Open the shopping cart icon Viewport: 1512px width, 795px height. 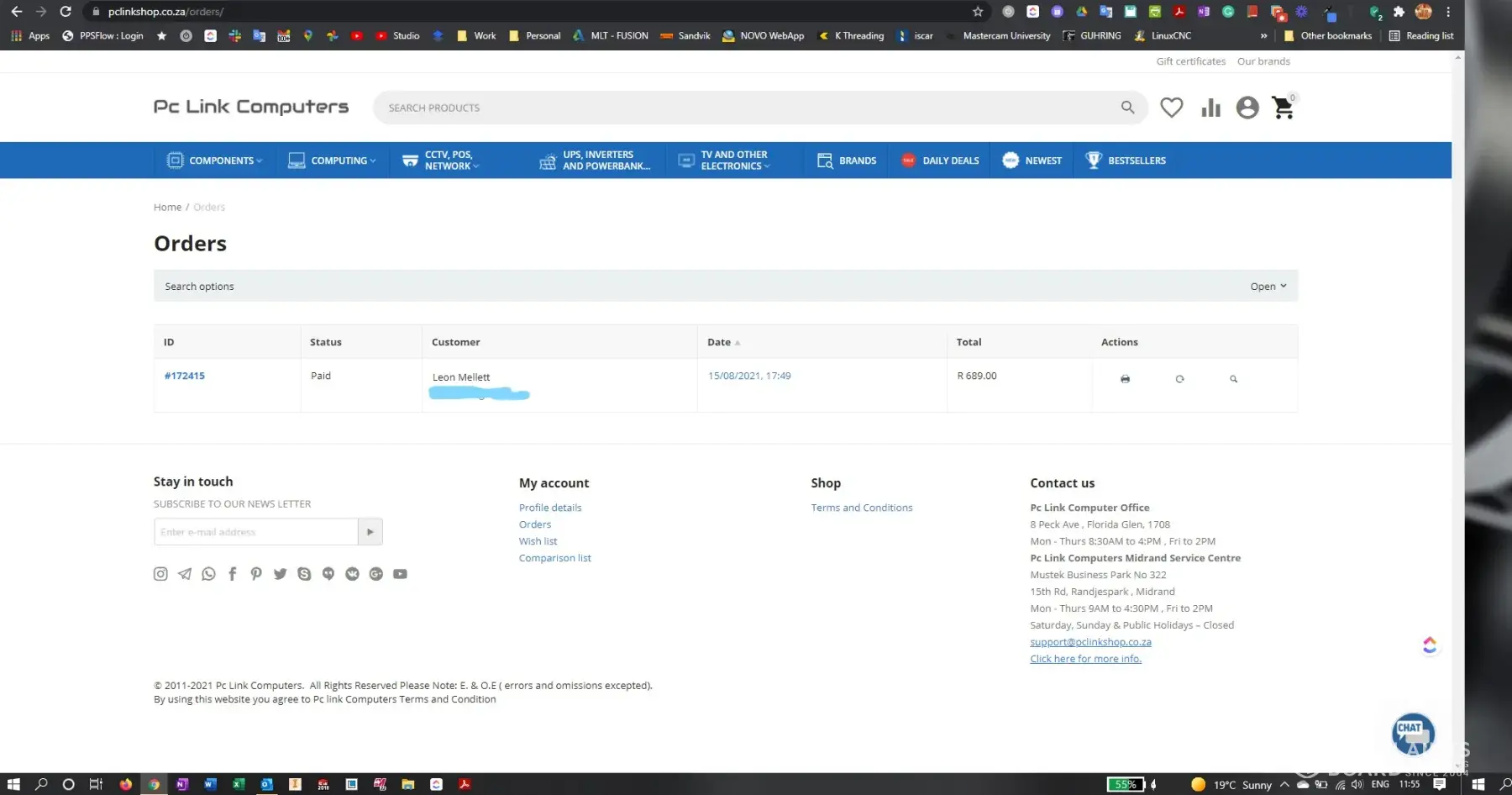[1283, 108]
